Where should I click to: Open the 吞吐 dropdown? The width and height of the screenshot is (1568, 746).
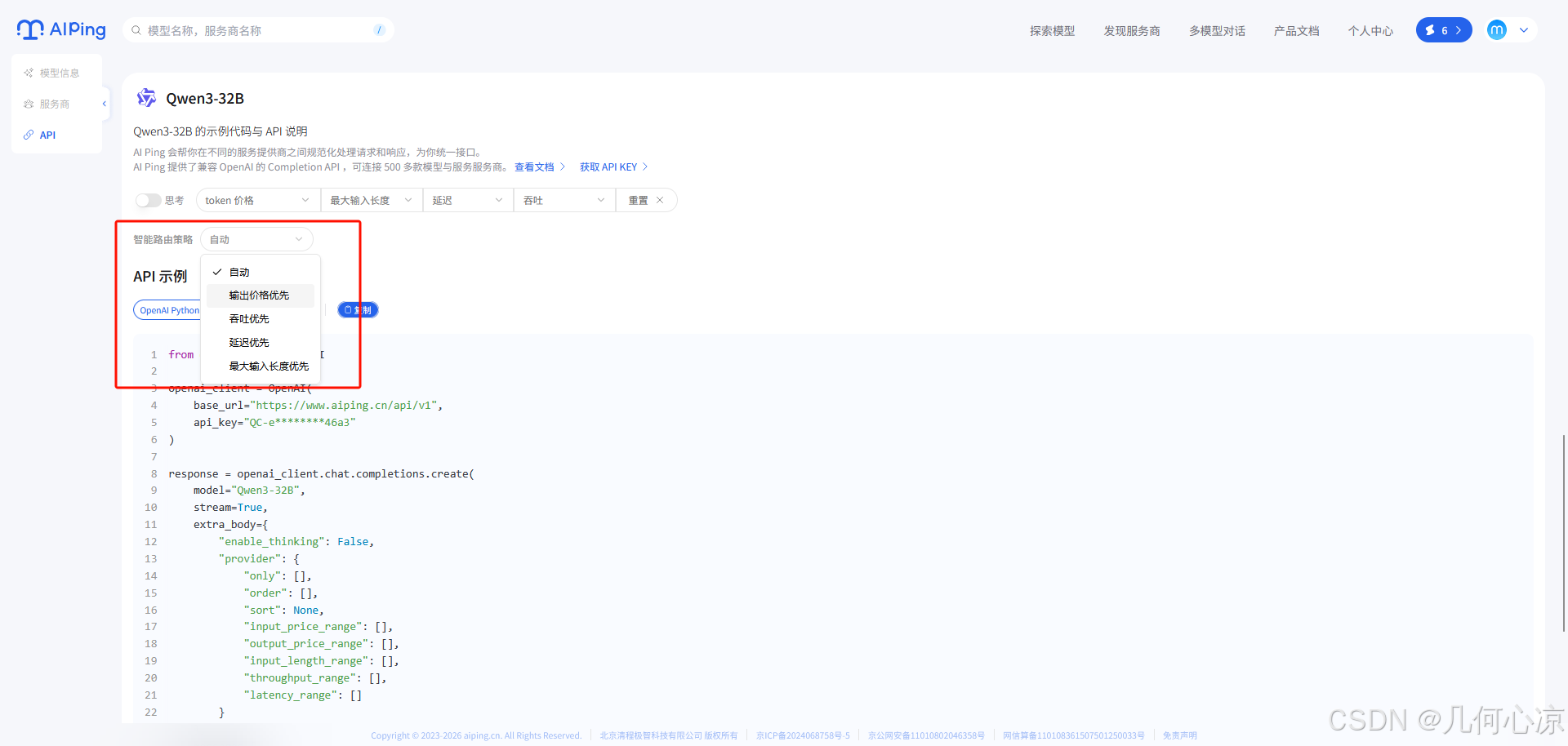[565, 200]
